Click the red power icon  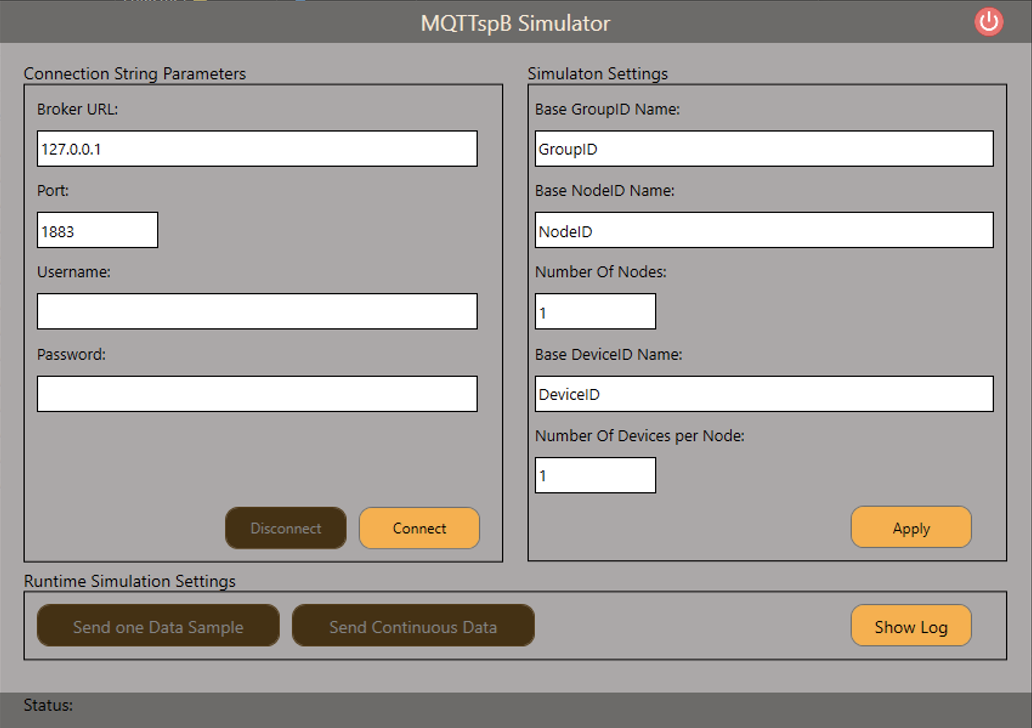click(988, 22)
